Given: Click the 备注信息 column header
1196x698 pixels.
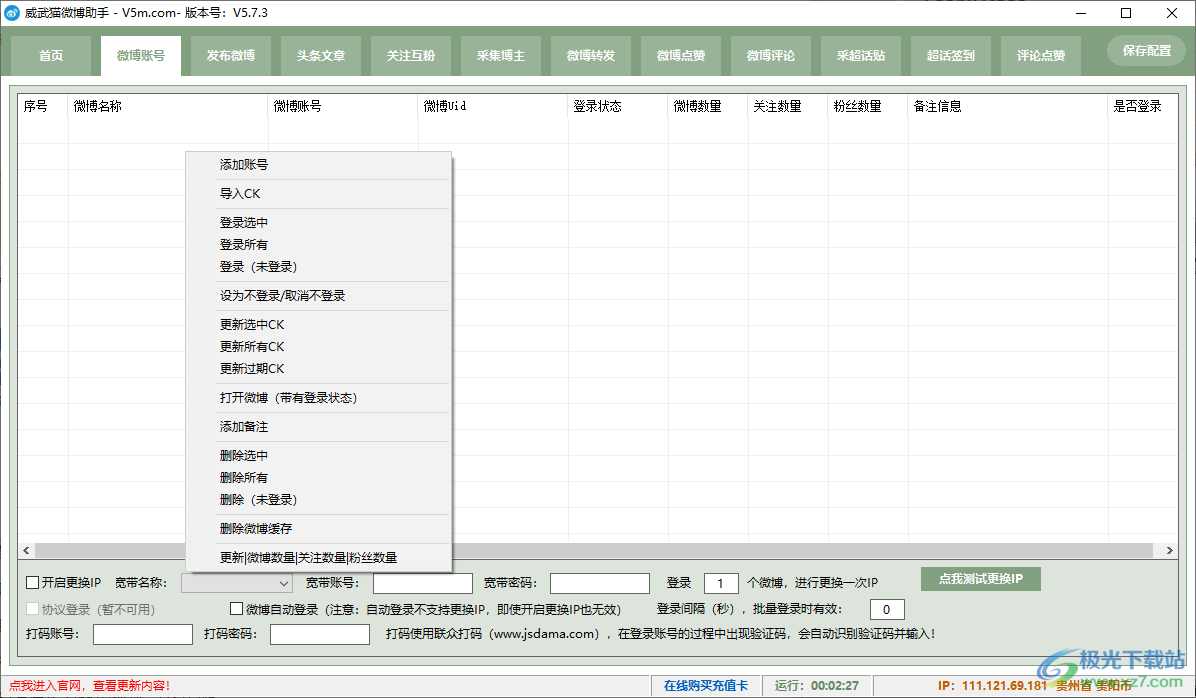Looking at the screenshot, I should click(1008, 107).
